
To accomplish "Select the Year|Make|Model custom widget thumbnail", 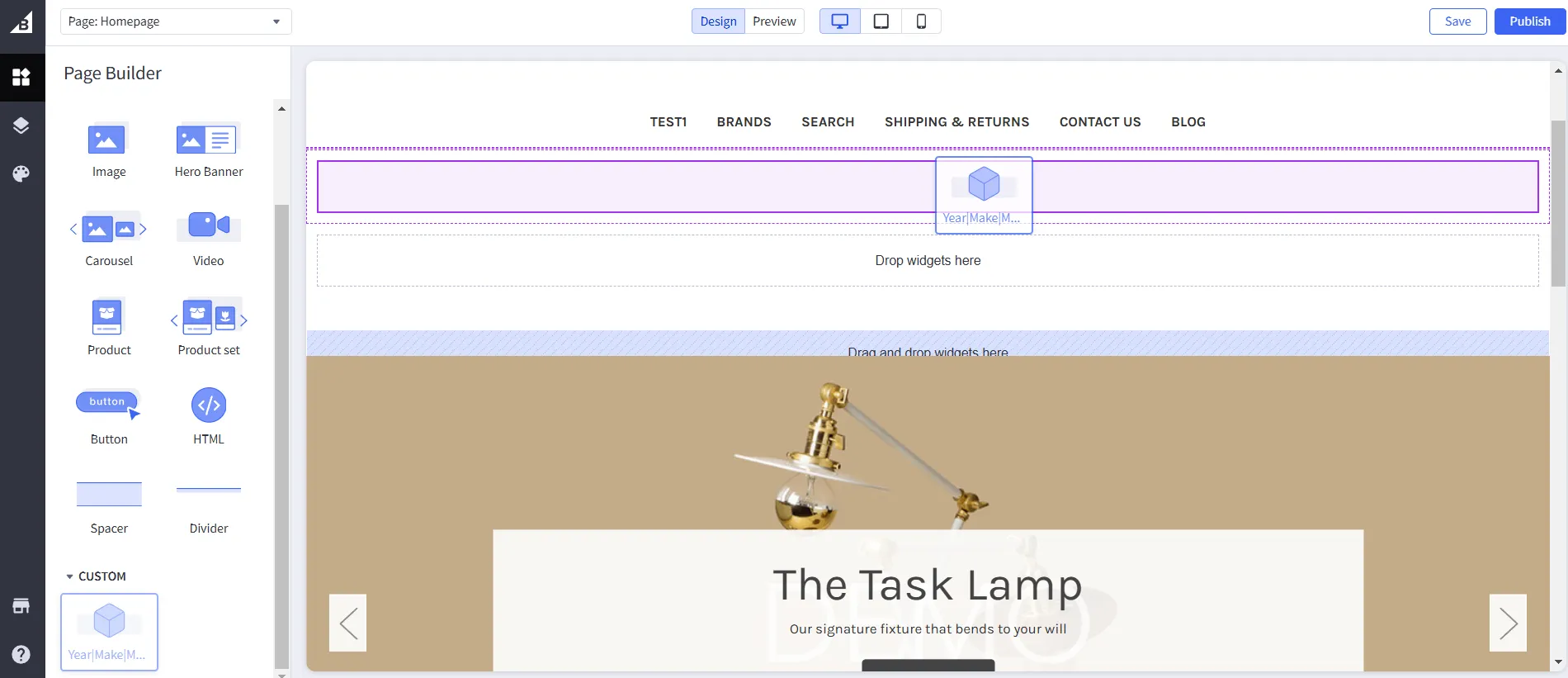I will 109,632.
